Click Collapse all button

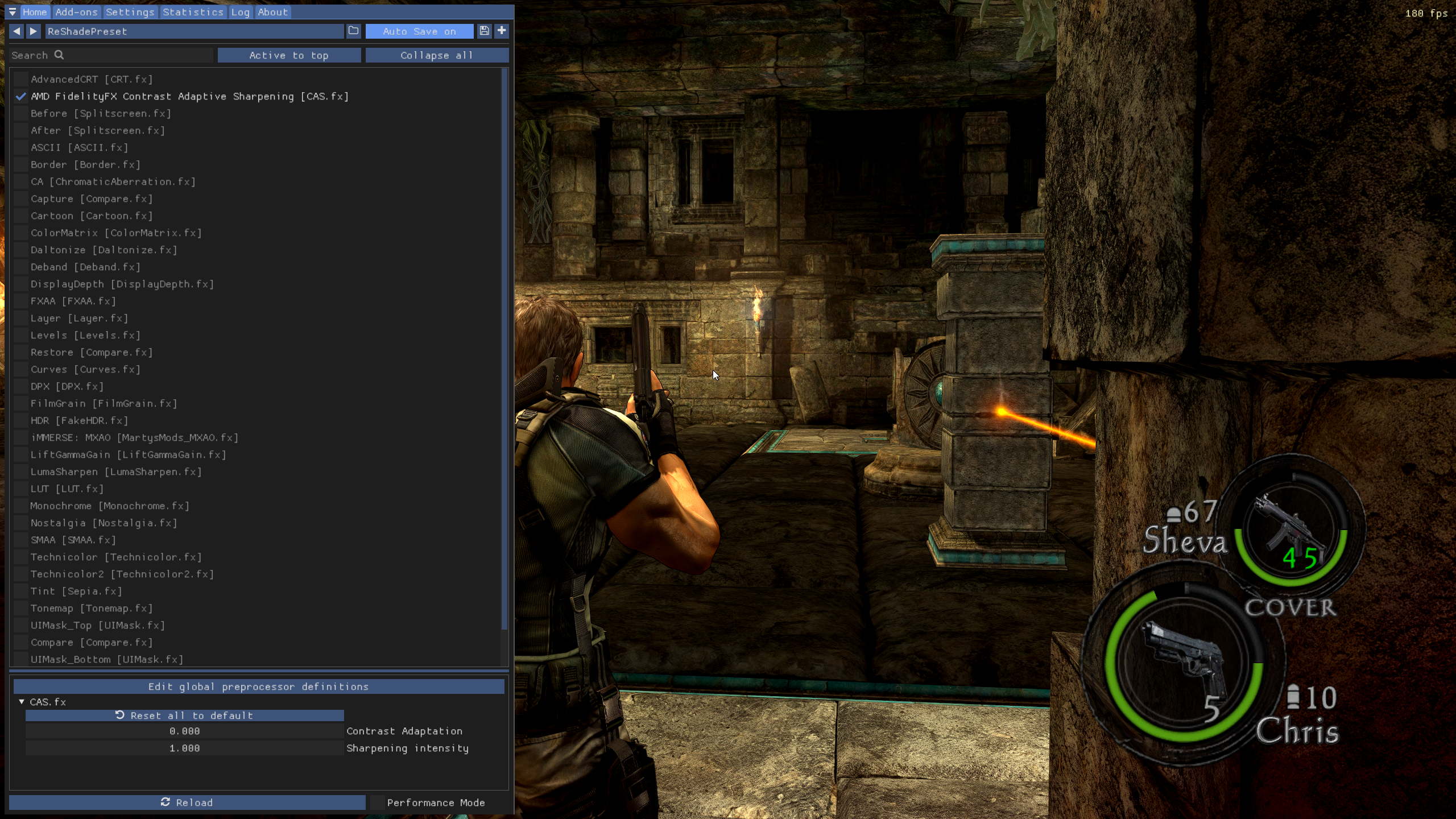tap(437, 55)
